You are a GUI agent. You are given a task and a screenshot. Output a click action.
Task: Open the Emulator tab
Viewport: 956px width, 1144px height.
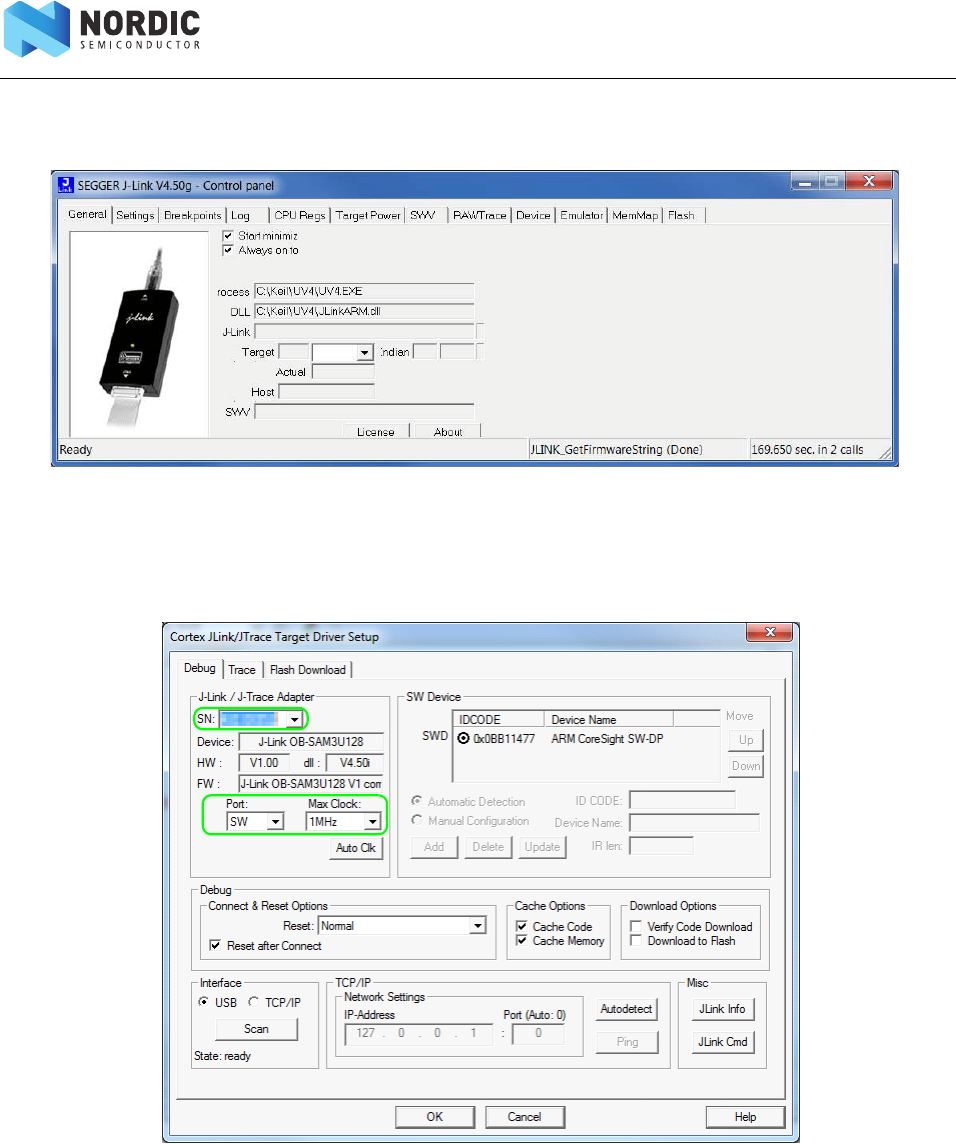582,215
